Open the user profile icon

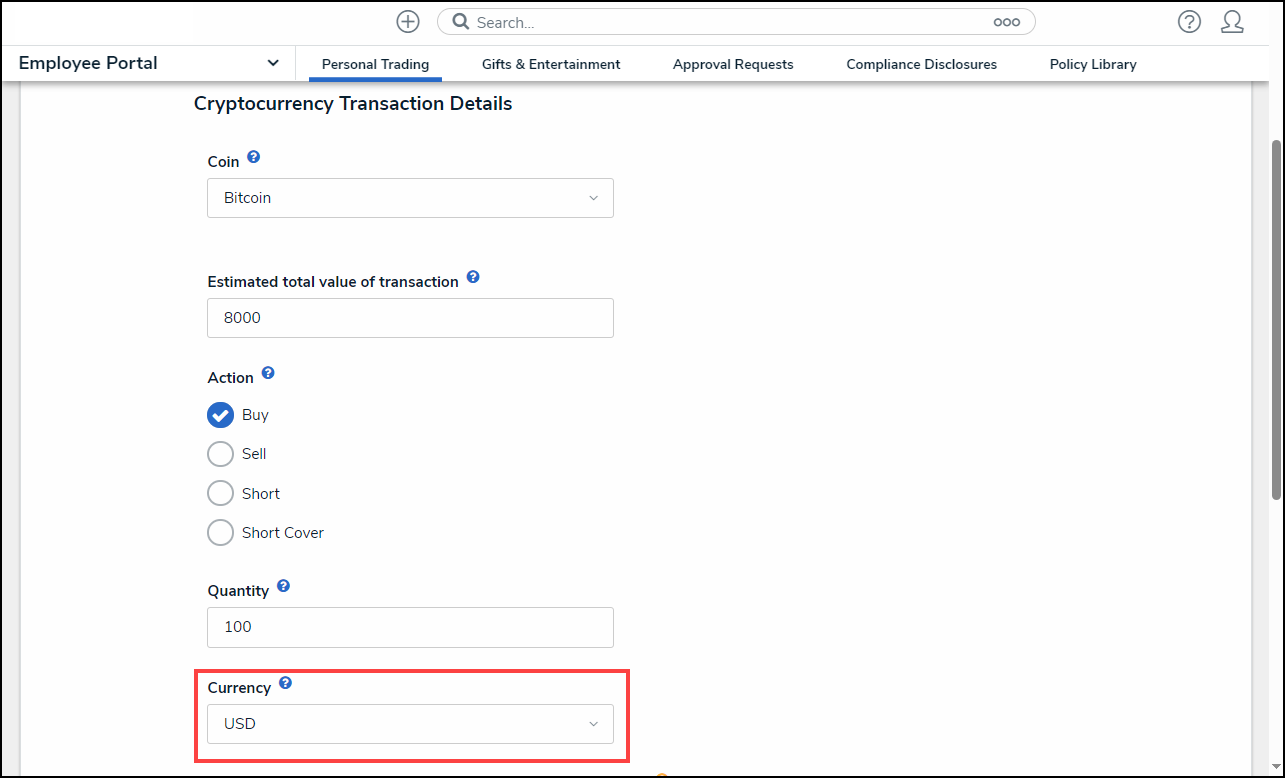pyautogui.click(x=1232, y=22)
